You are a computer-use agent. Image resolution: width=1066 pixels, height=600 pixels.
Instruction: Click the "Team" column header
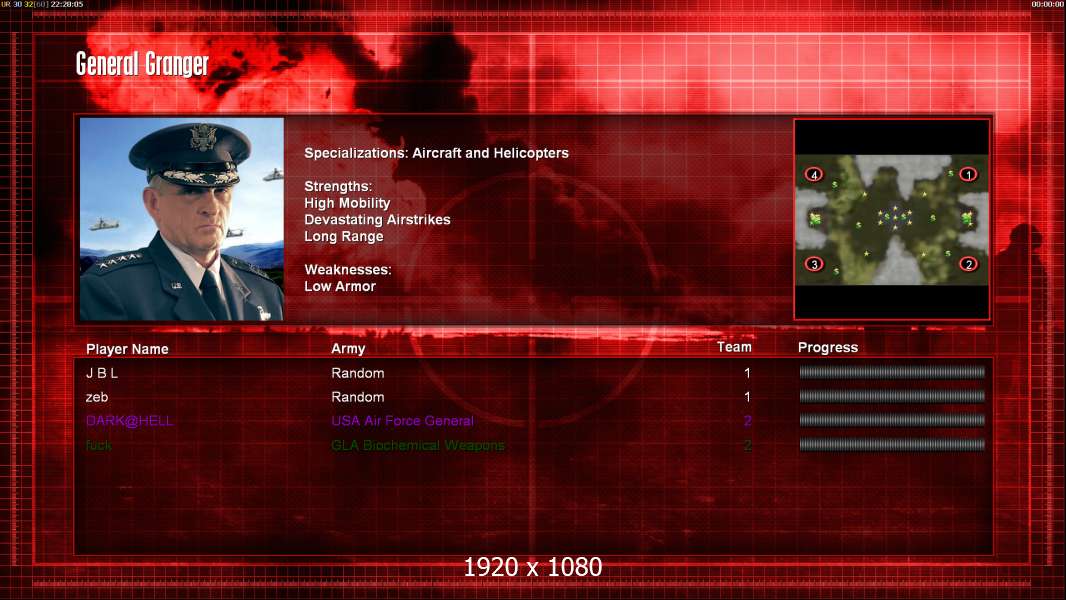click(x=734, y=347)
